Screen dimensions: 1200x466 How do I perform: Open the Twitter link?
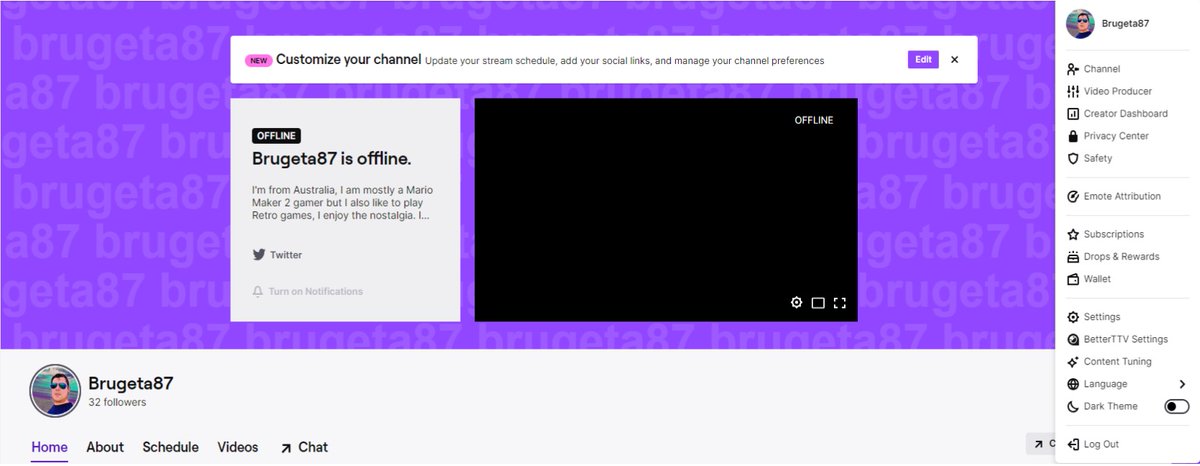(x=277, y=255)
